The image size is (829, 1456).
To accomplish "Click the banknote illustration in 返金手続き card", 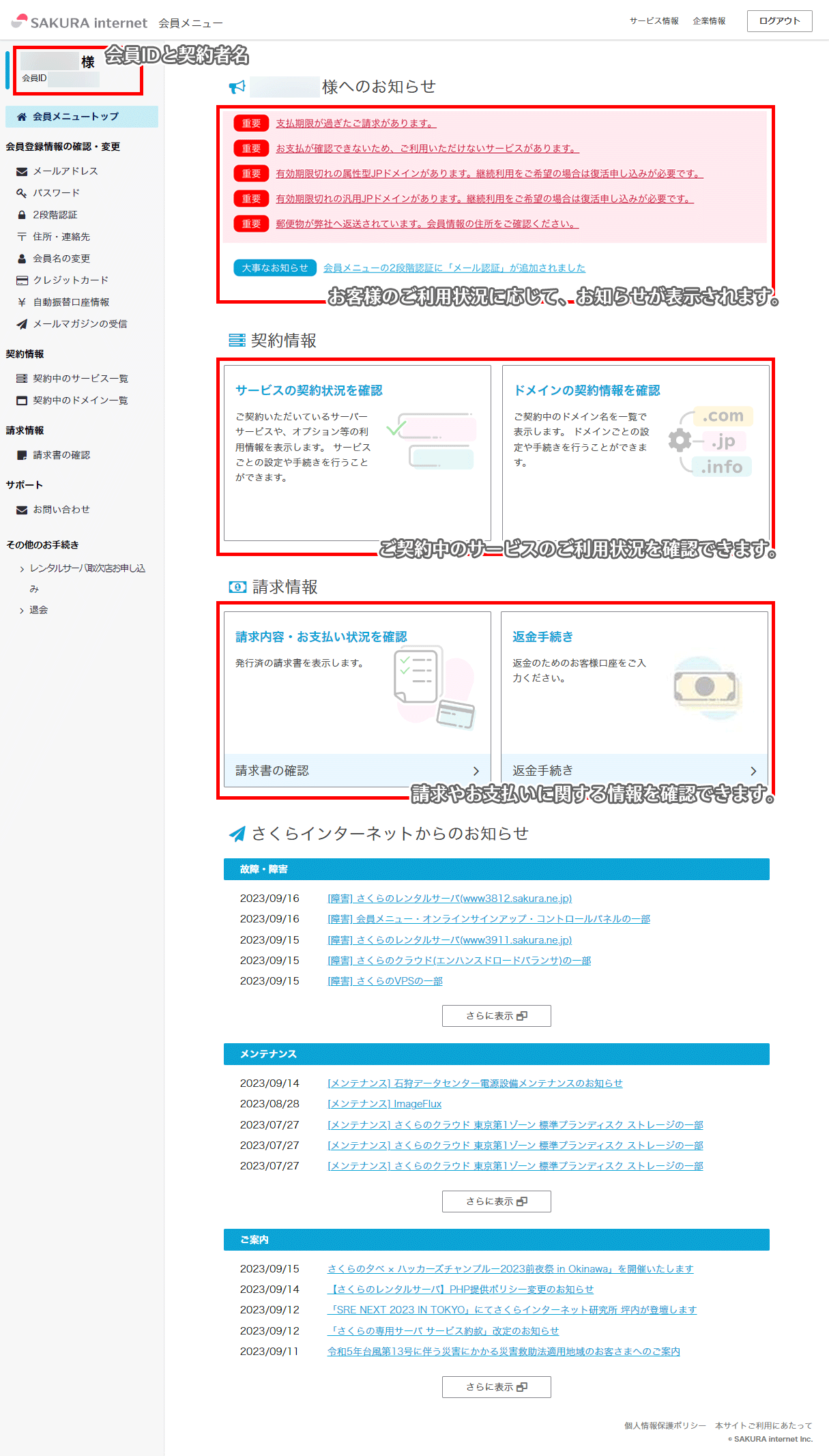I will 706,688.
